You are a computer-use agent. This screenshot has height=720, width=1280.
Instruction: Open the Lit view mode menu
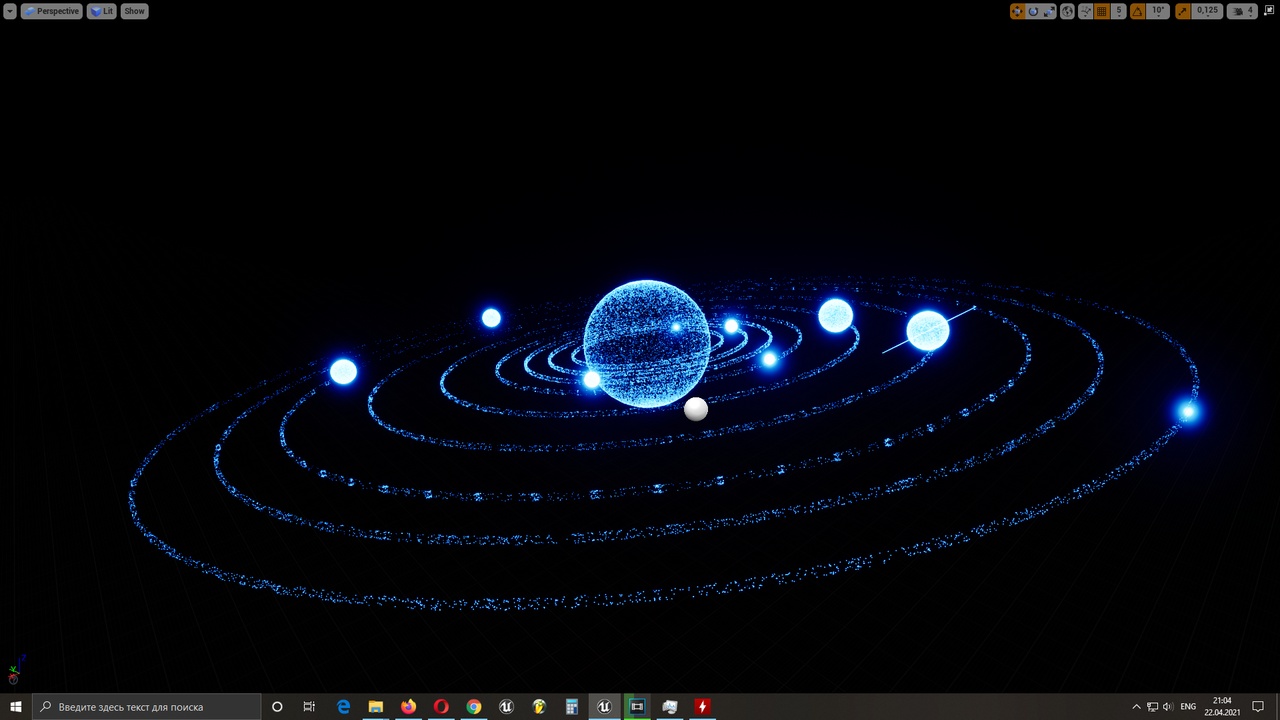tap(101, 11)
